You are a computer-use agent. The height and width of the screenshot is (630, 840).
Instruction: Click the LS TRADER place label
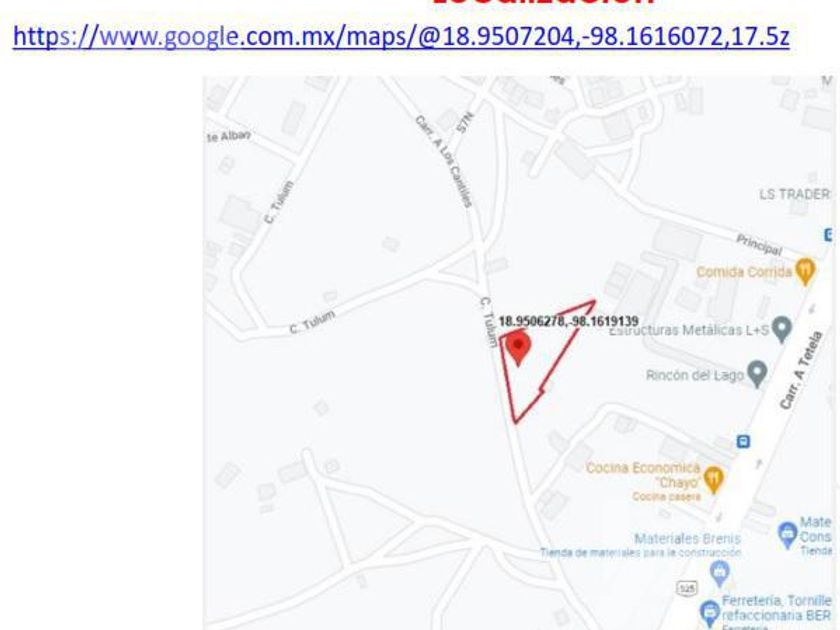[x=794, y=194]
